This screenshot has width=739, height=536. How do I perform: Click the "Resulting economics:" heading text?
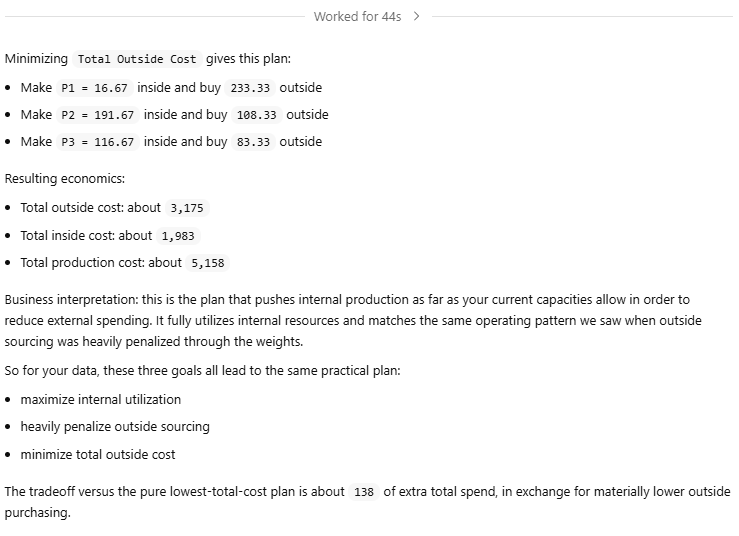pos(64,179)
